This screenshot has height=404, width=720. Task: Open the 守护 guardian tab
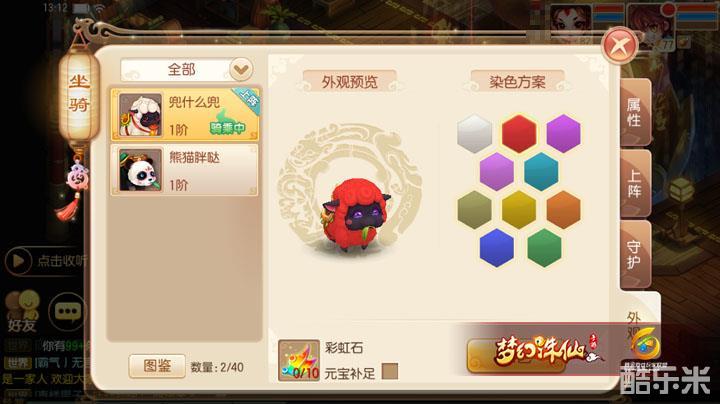(635, 255)
